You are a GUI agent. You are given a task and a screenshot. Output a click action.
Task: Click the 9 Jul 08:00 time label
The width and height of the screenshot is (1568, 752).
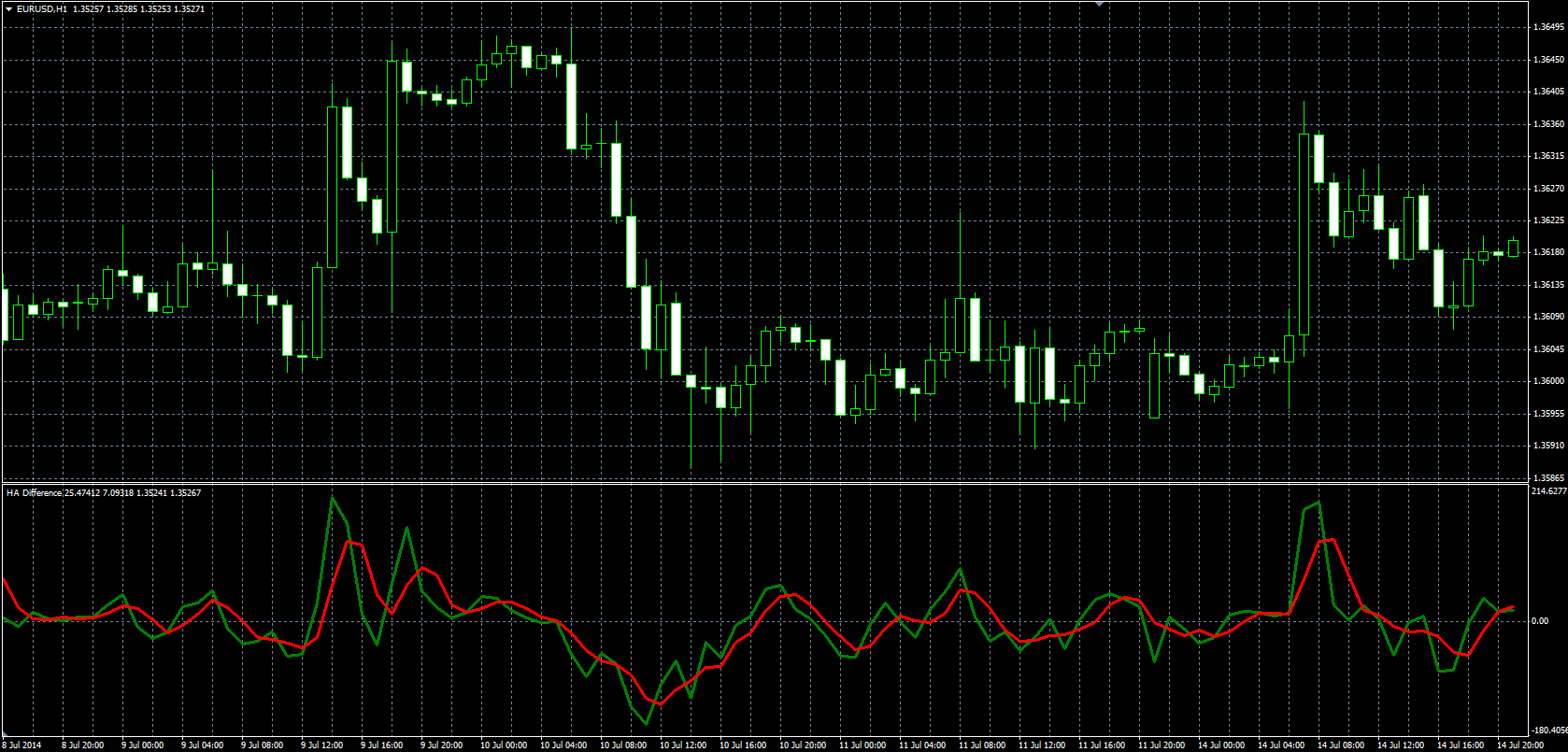263,745
